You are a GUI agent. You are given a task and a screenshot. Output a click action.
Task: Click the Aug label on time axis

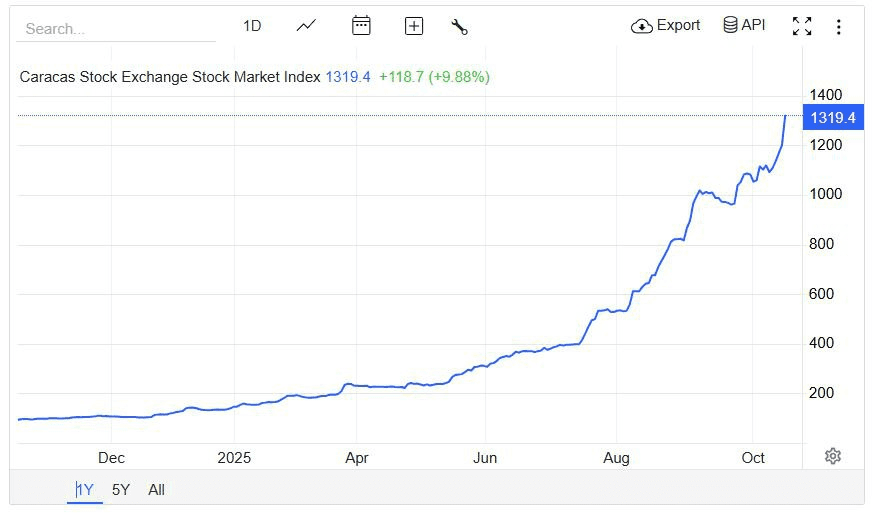617,458
